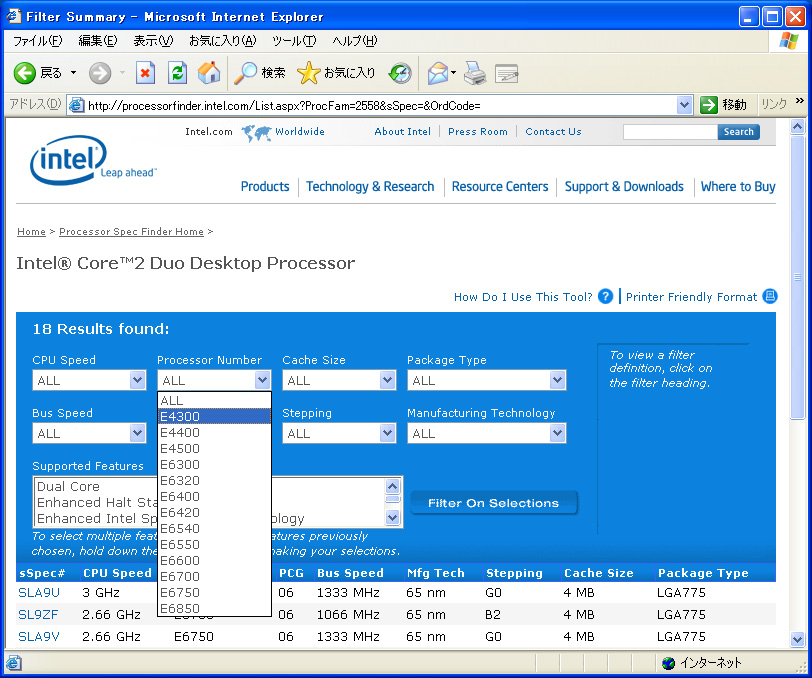Open the CPU Speed dropdown
This screenshot has width=812, height=678.
click(x=89, y=380)
